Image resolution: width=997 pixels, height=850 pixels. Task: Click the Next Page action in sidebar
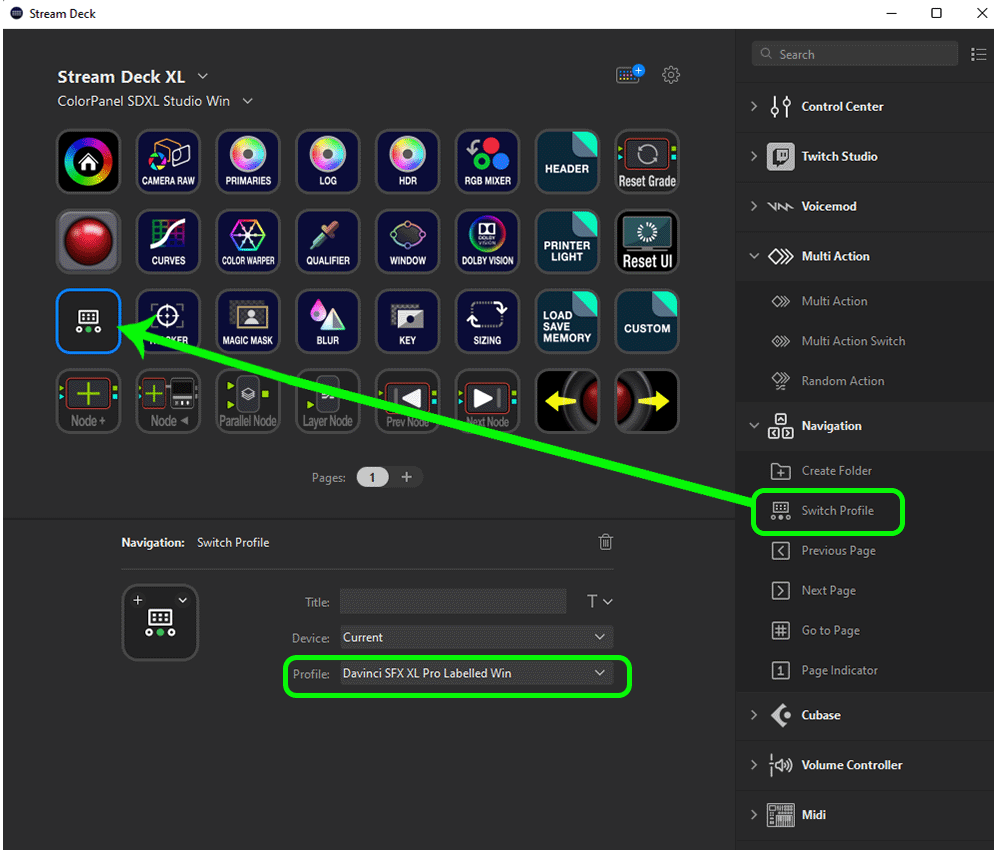coord(828,590)
